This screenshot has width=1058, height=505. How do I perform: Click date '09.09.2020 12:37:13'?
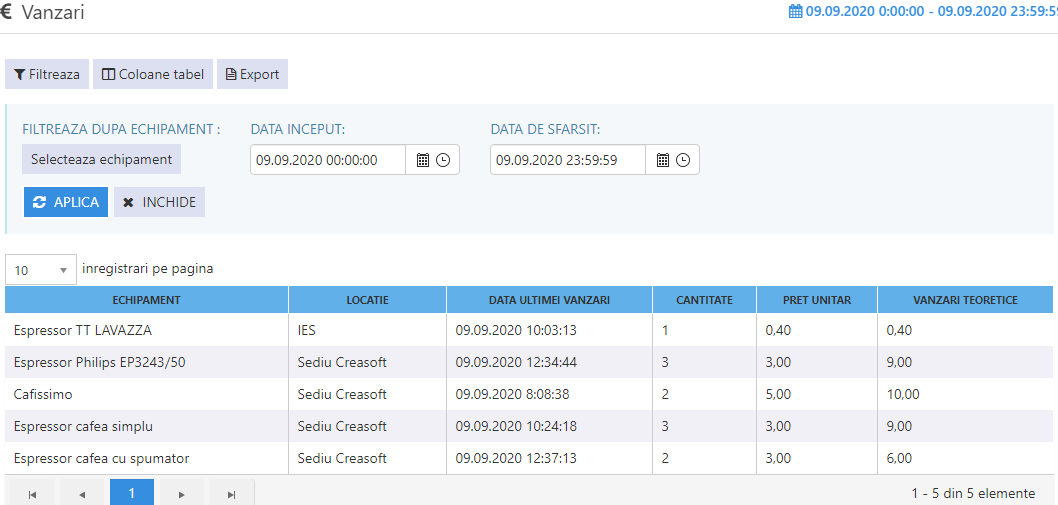coord(549,458)
